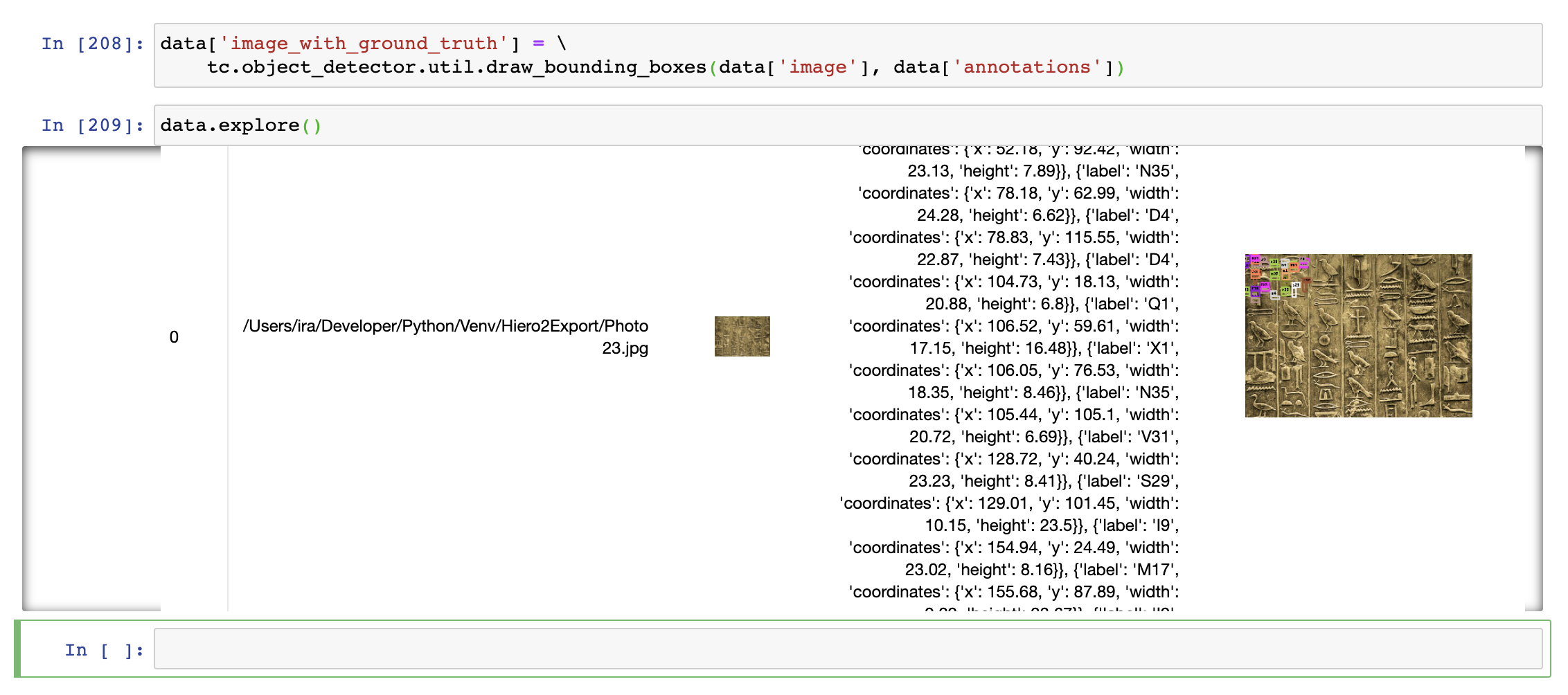1568x695 pixels.
Task: Click the In [208] cell prompt
Action: pos(91,43)
